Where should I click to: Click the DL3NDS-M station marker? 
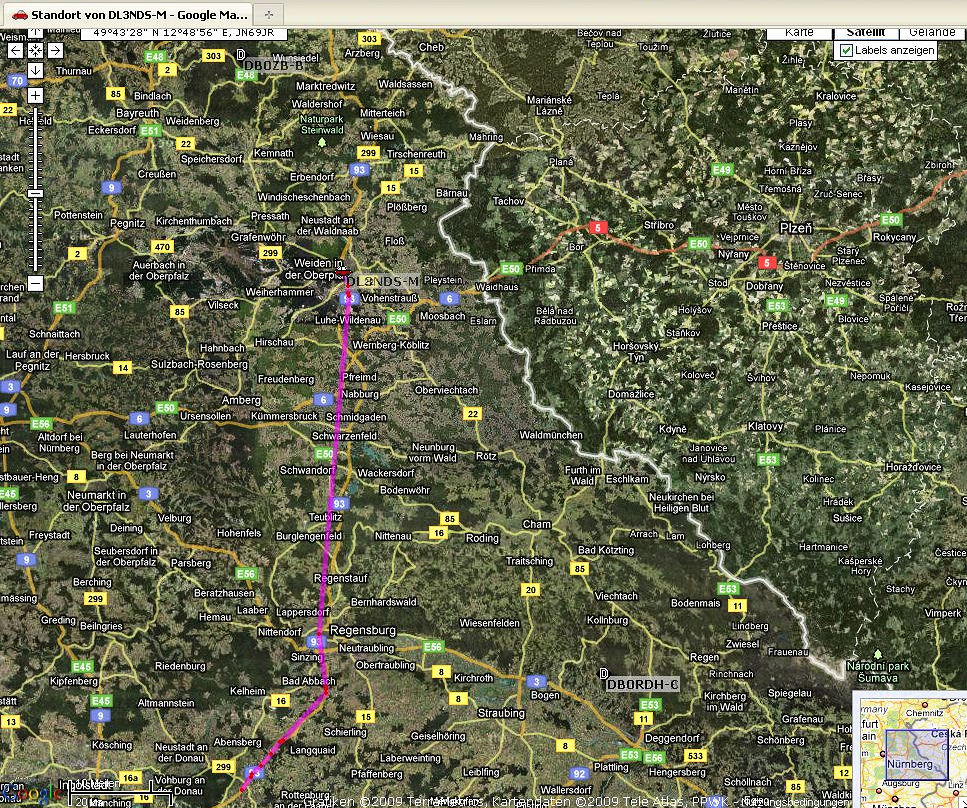click(344, 273)
